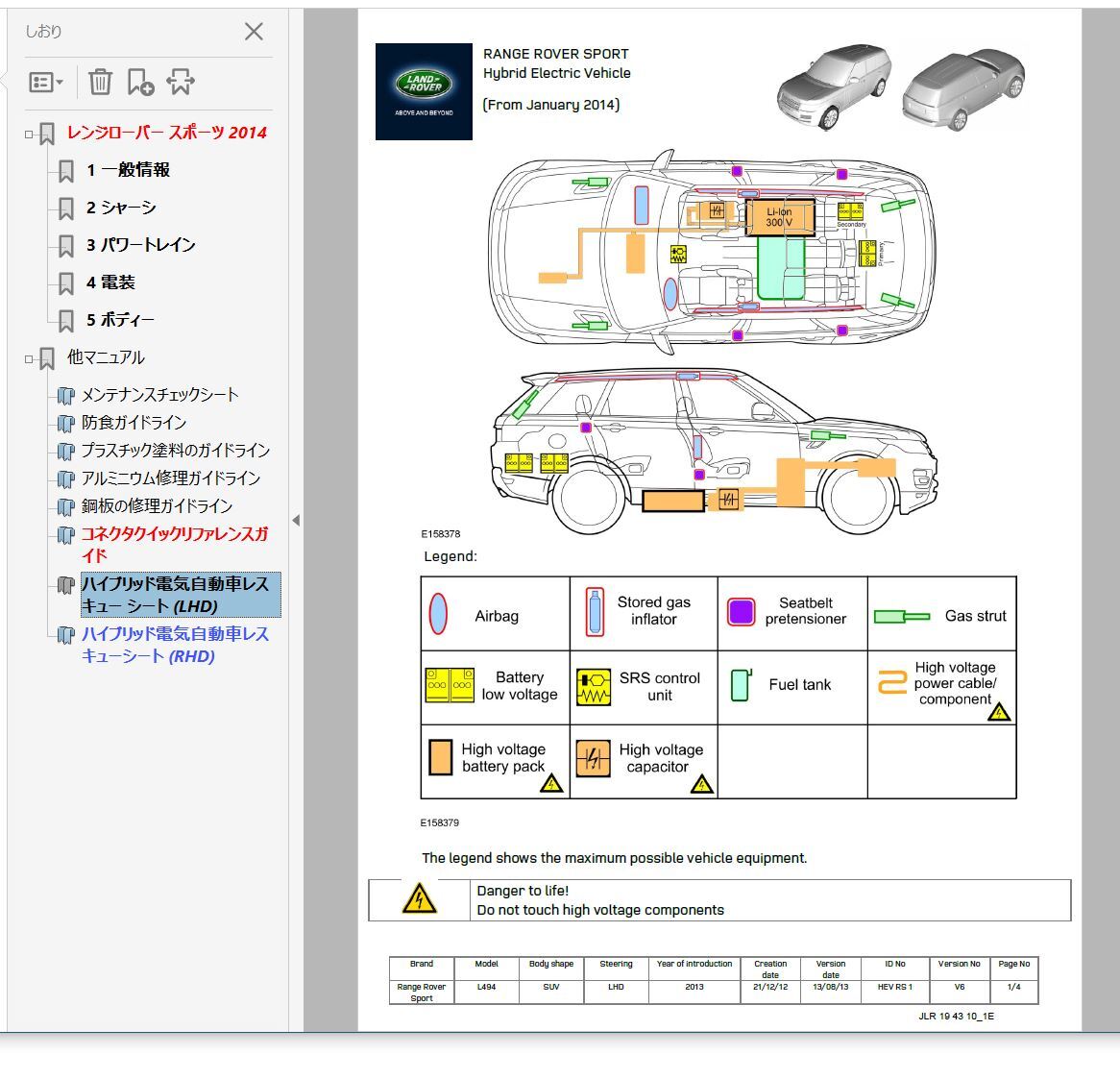The width and height of the screenshot is (1120, 1079).
Task: Click the high voltage warning triangle beside Danger to life
Action: coord(420,899)
